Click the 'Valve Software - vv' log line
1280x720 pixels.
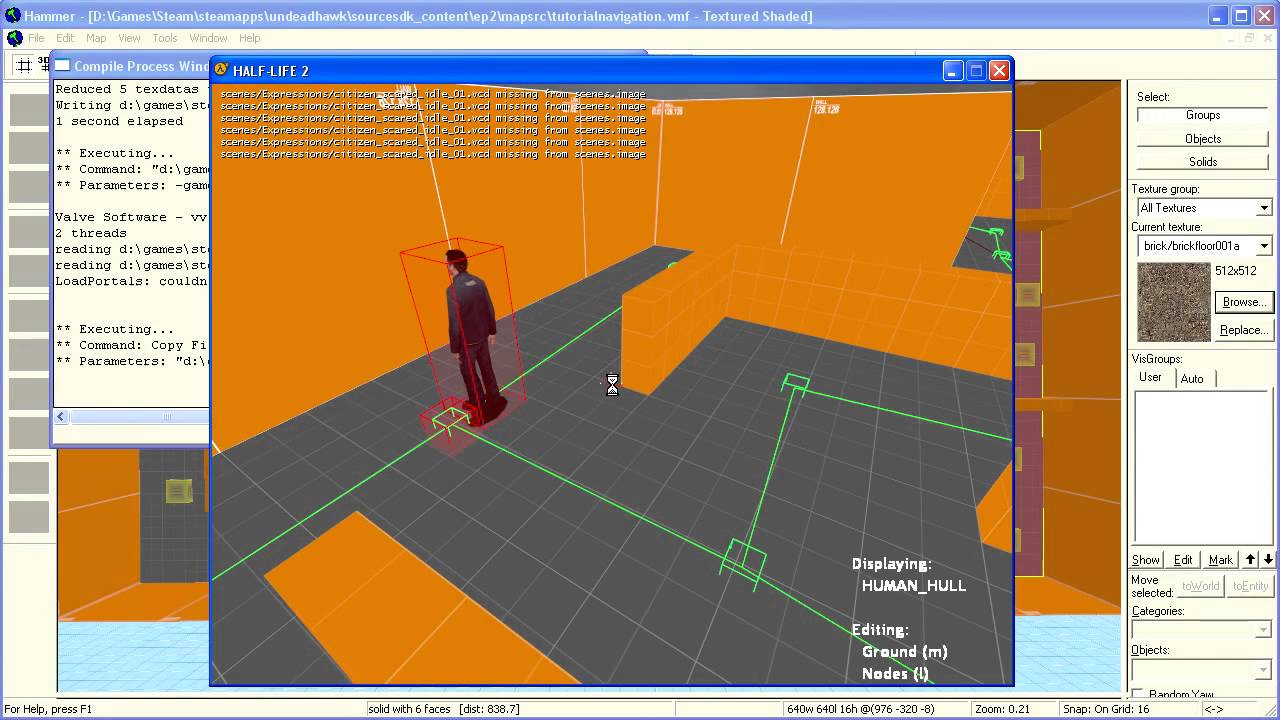(131, 217)
